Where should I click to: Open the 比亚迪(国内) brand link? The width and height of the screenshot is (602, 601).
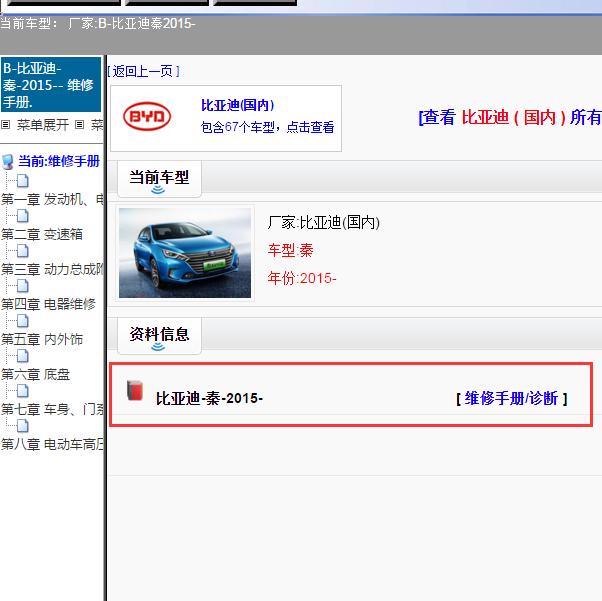238,105
